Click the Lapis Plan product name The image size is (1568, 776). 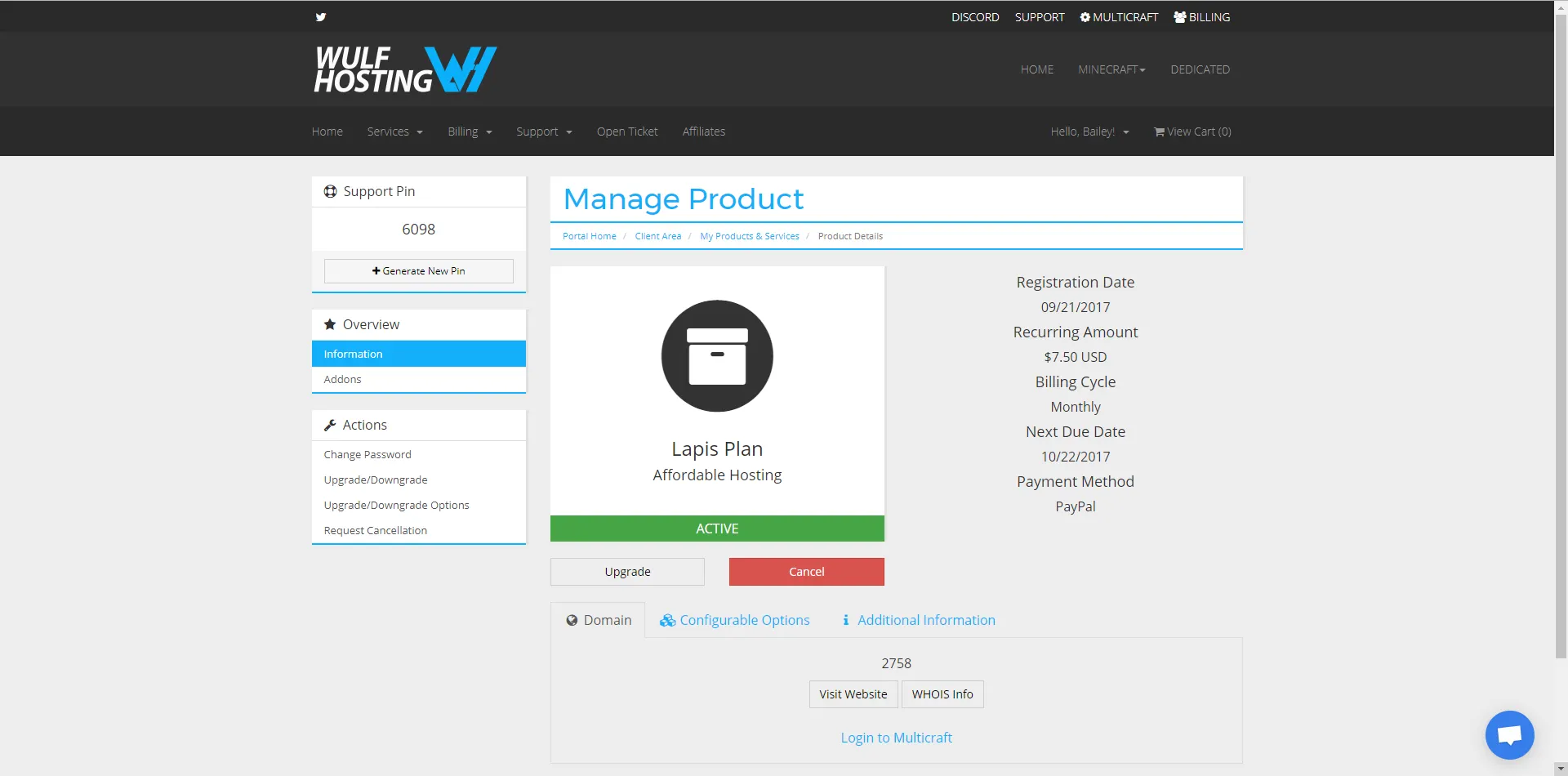pos(717,449)
